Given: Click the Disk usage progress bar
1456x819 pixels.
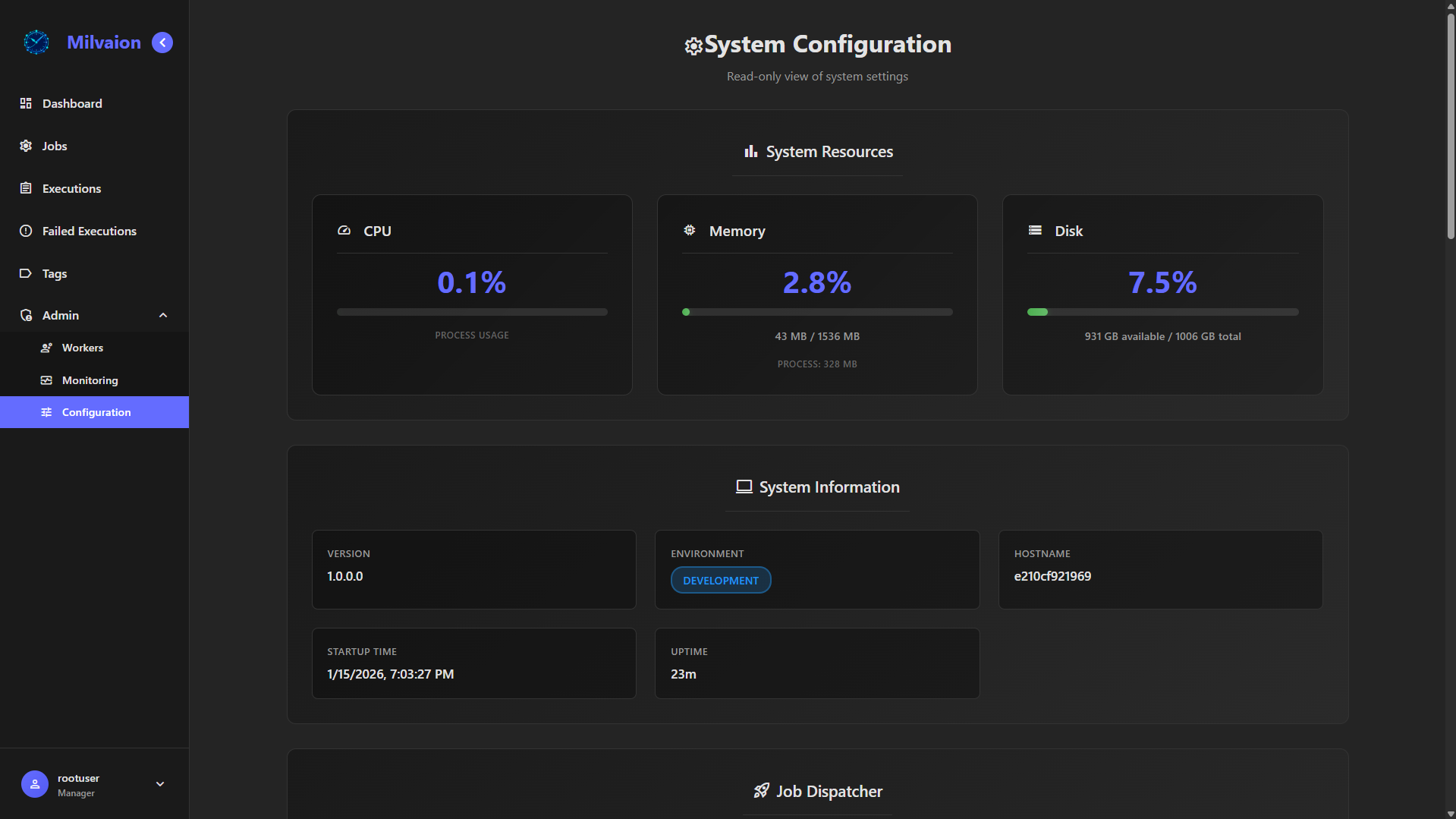Looking at the screenshot, I should [x=1162, y=312].
